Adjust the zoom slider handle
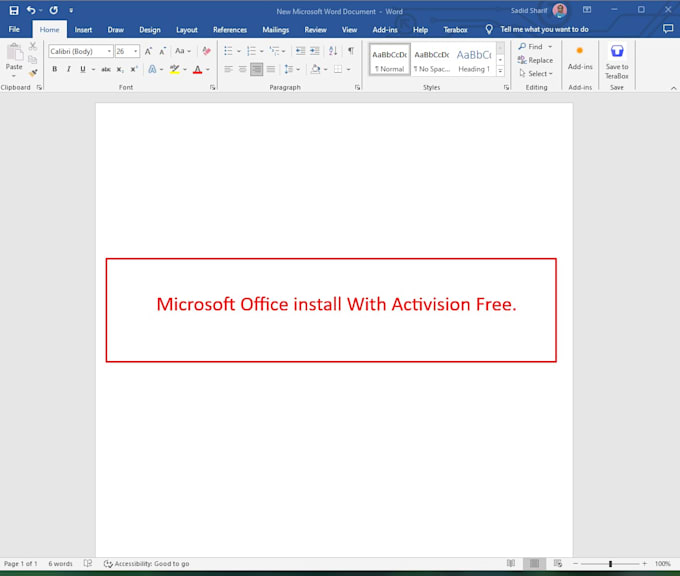The height and width of the screenshot is (576, 680). coord(610,564)
